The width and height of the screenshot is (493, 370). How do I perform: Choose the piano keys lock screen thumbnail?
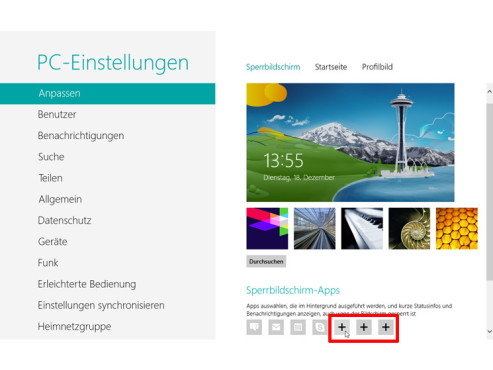(362, 229)
